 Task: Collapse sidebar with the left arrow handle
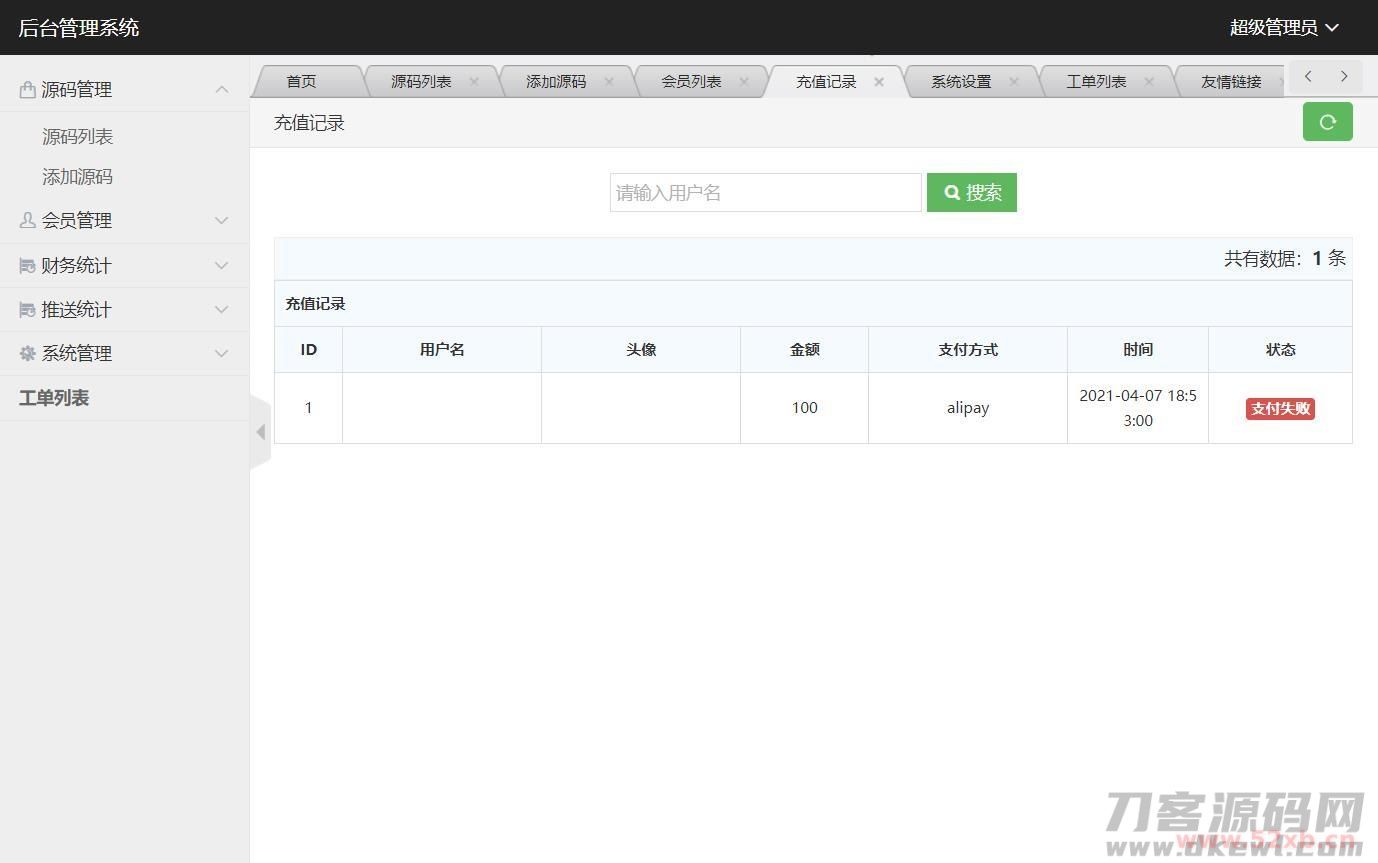[x=260, y=432]
